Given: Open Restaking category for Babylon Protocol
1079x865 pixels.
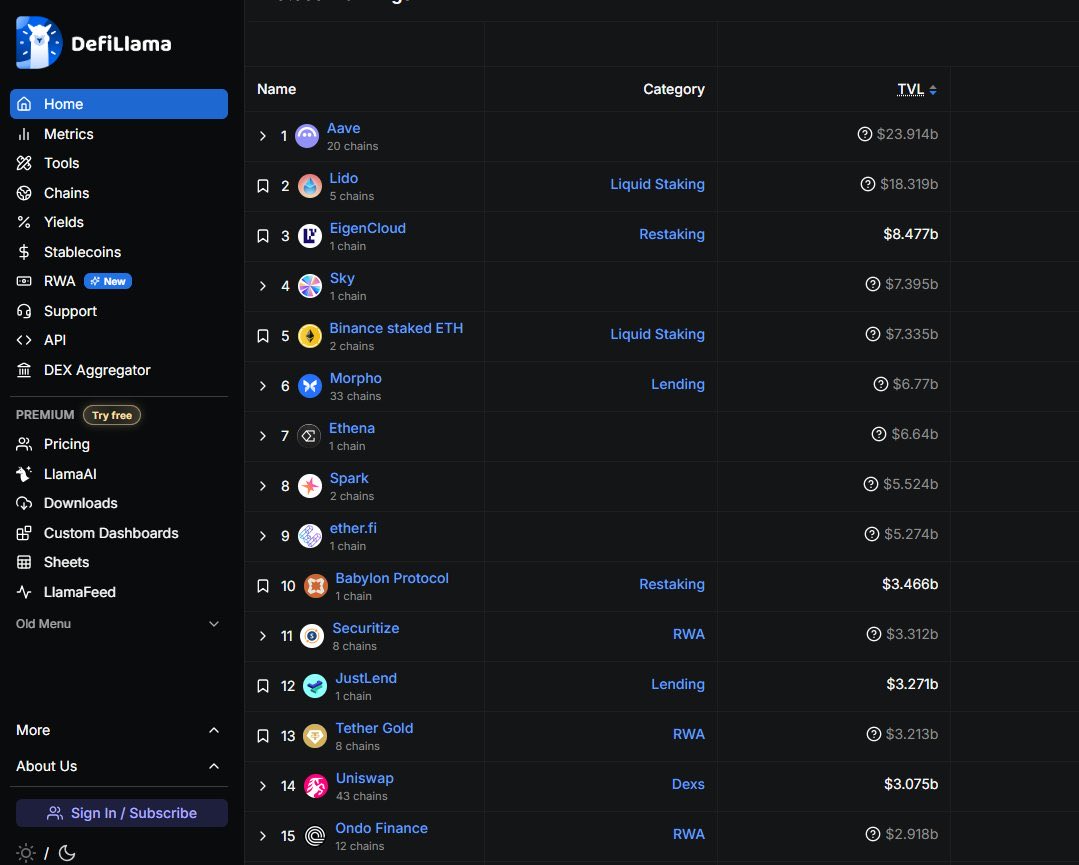Looking at the screenshot, I should (x=672, y=584).
